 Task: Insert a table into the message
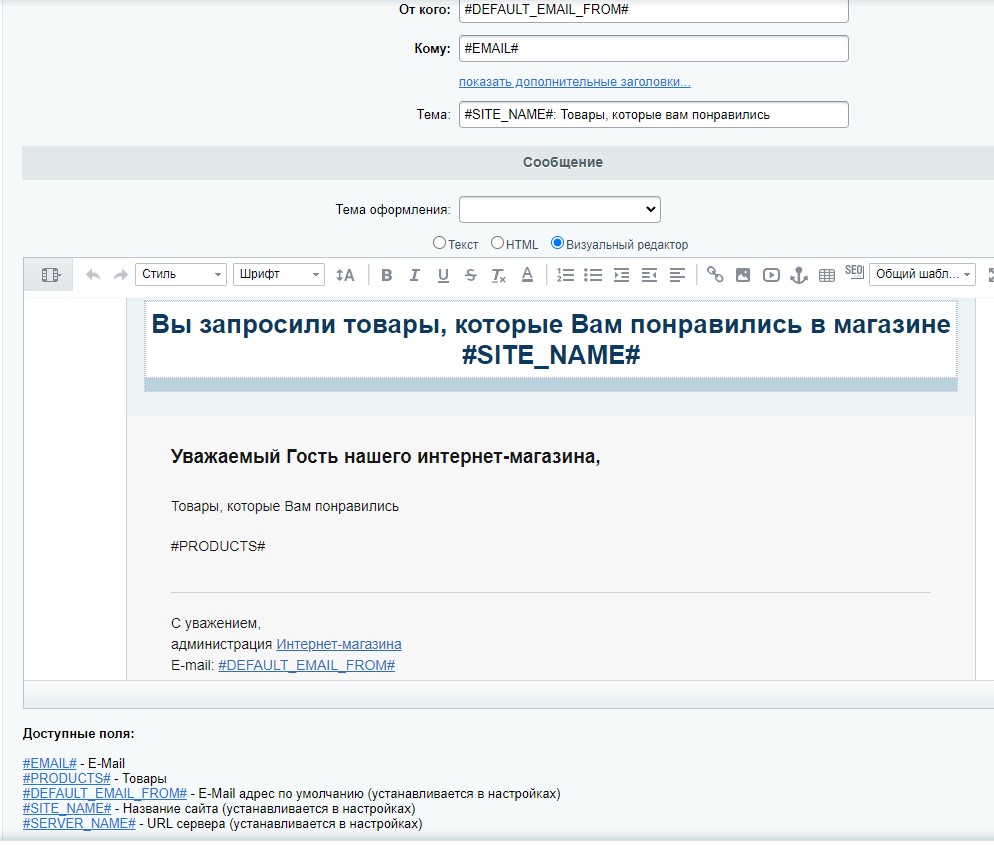coord(827,275)
